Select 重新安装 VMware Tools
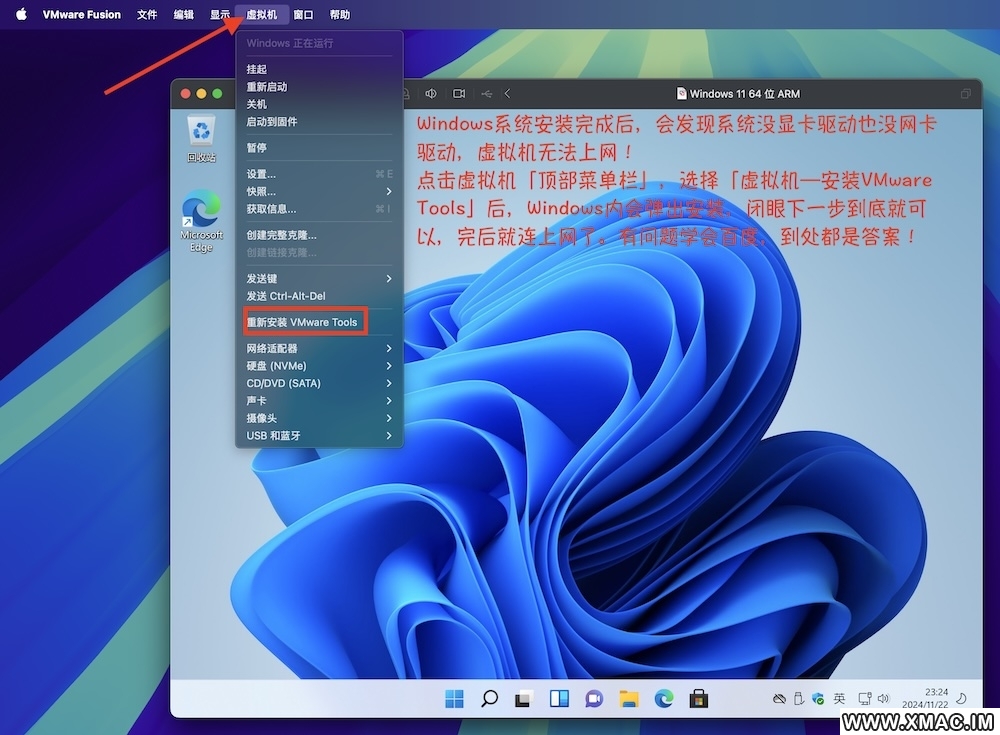 tap(319, 322)
